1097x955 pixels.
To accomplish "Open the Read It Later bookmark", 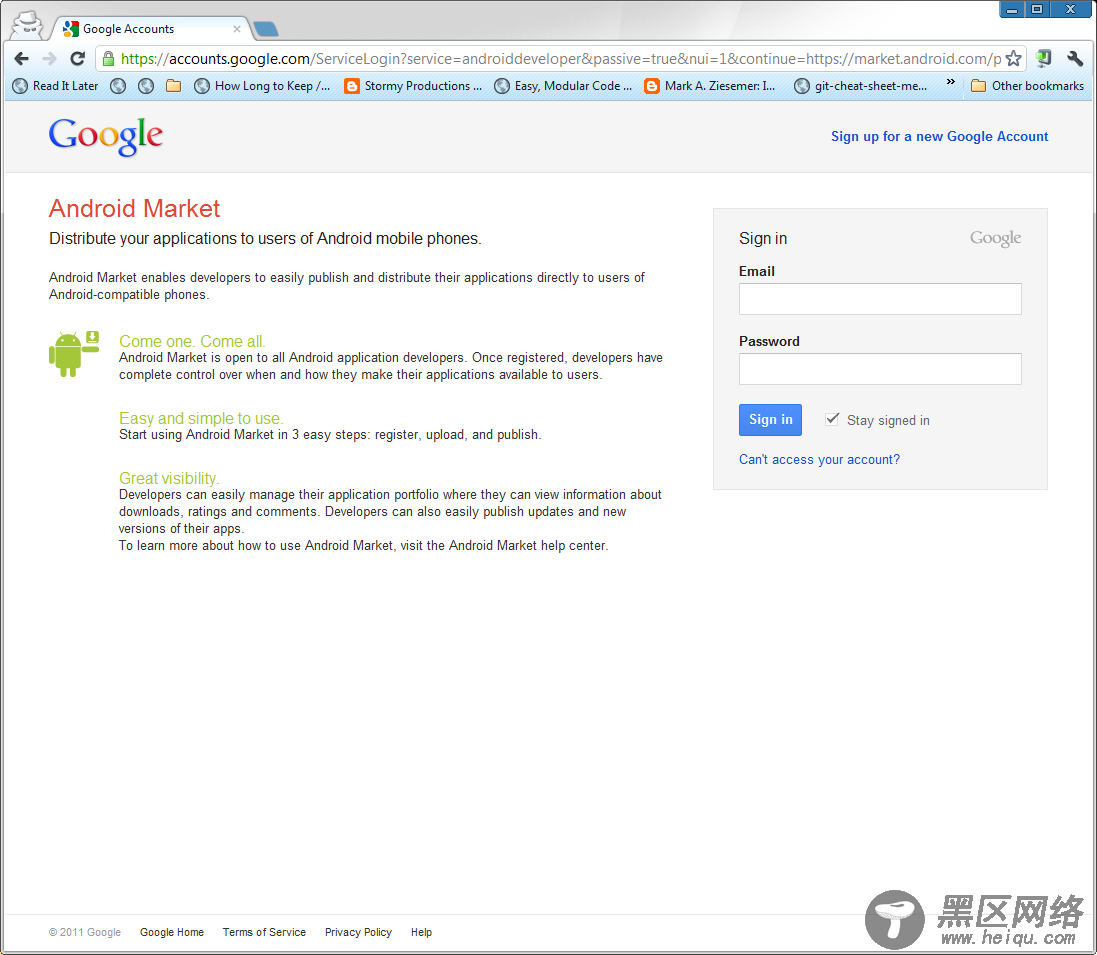I will coord(56,86).
